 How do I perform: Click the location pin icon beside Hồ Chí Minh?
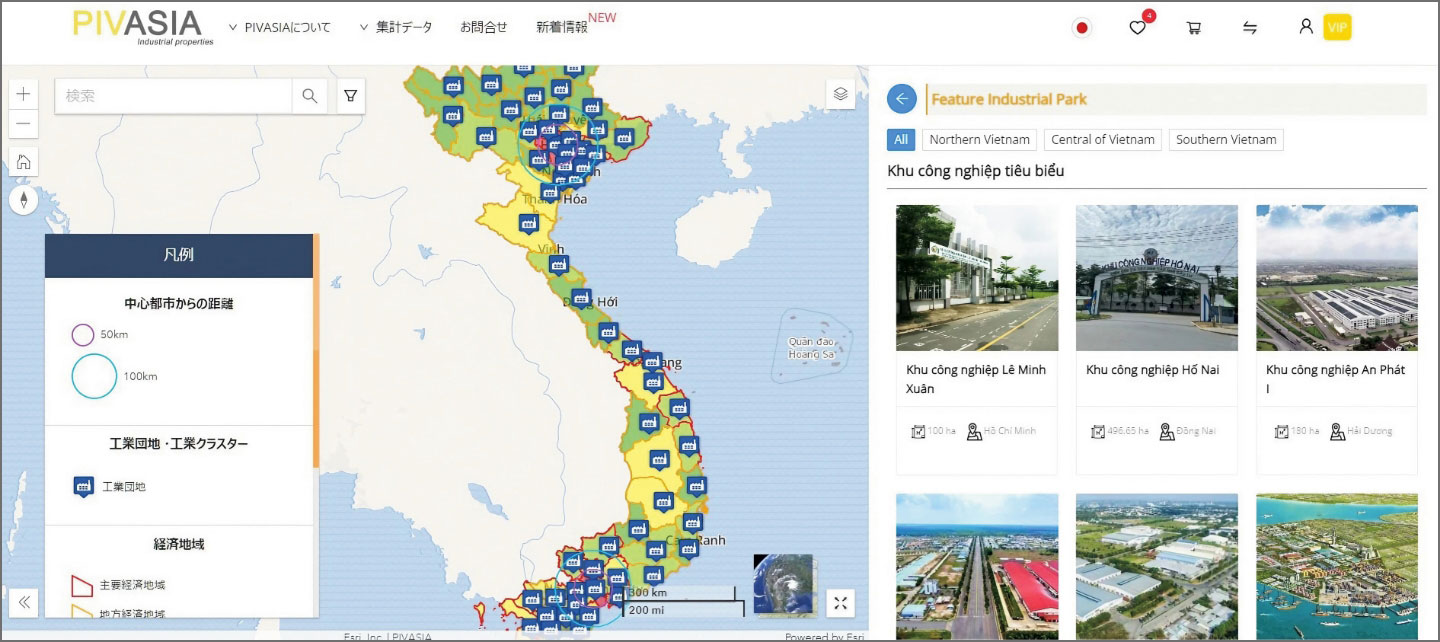pos(974,432)
